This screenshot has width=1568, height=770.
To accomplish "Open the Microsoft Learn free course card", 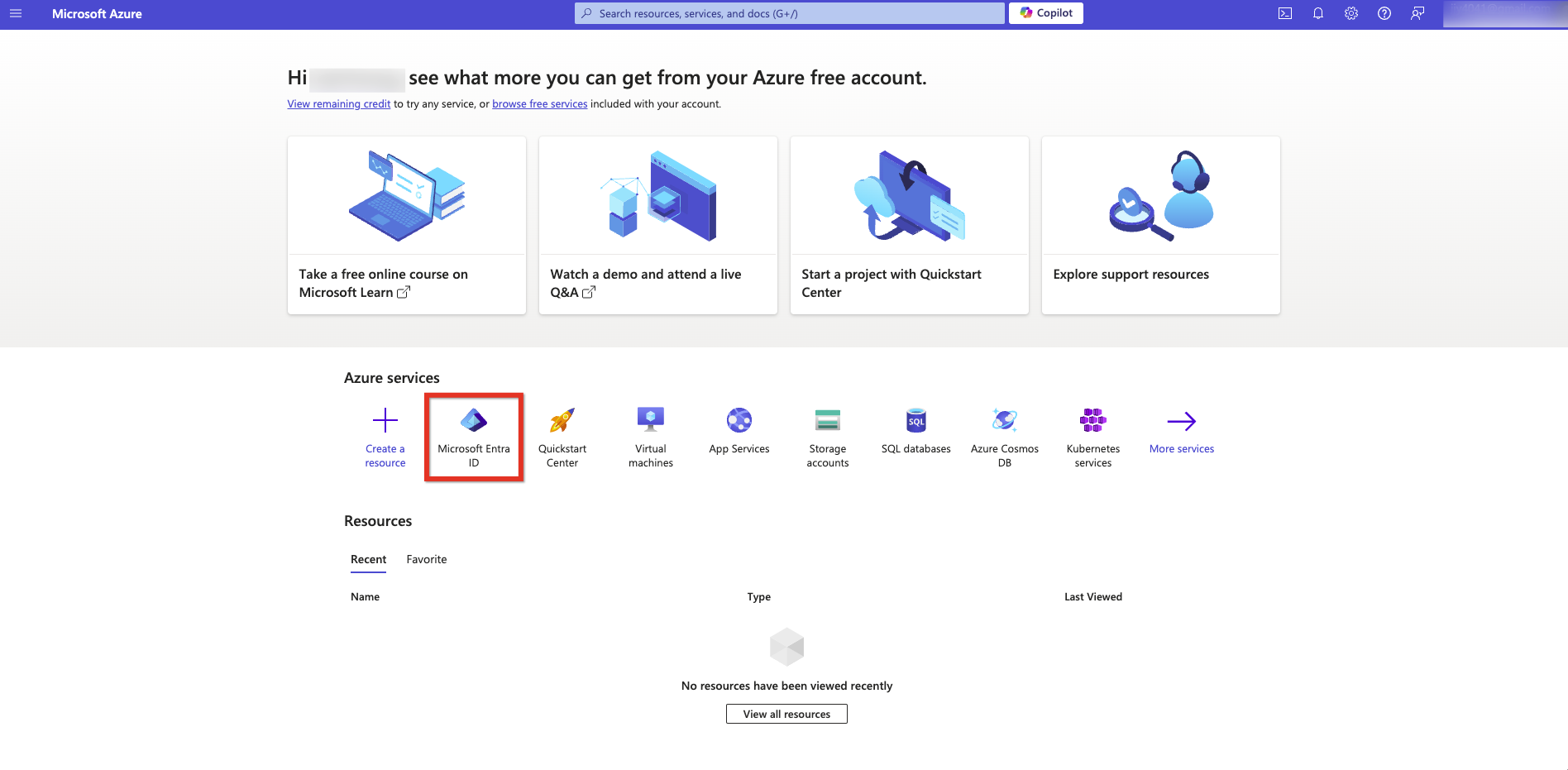I will [407, 225].
